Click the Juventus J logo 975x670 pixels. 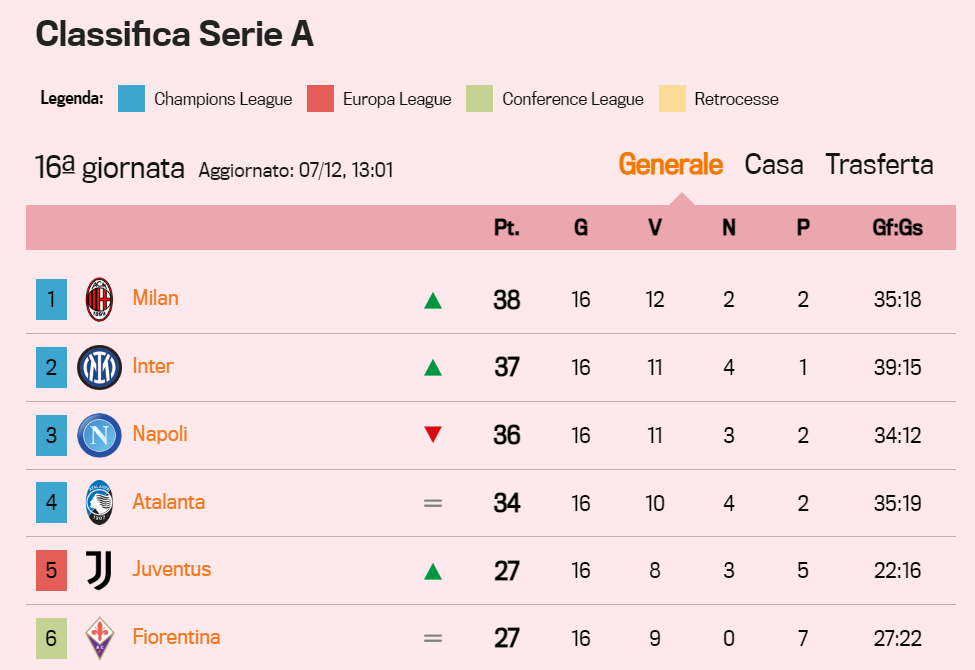99,570
